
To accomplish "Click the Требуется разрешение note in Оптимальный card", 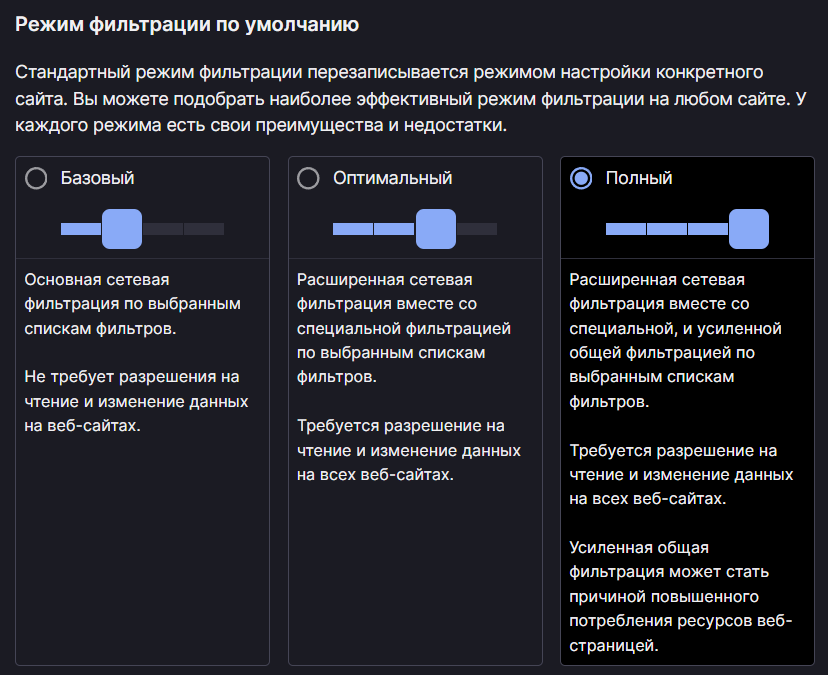I will point(408,450).
